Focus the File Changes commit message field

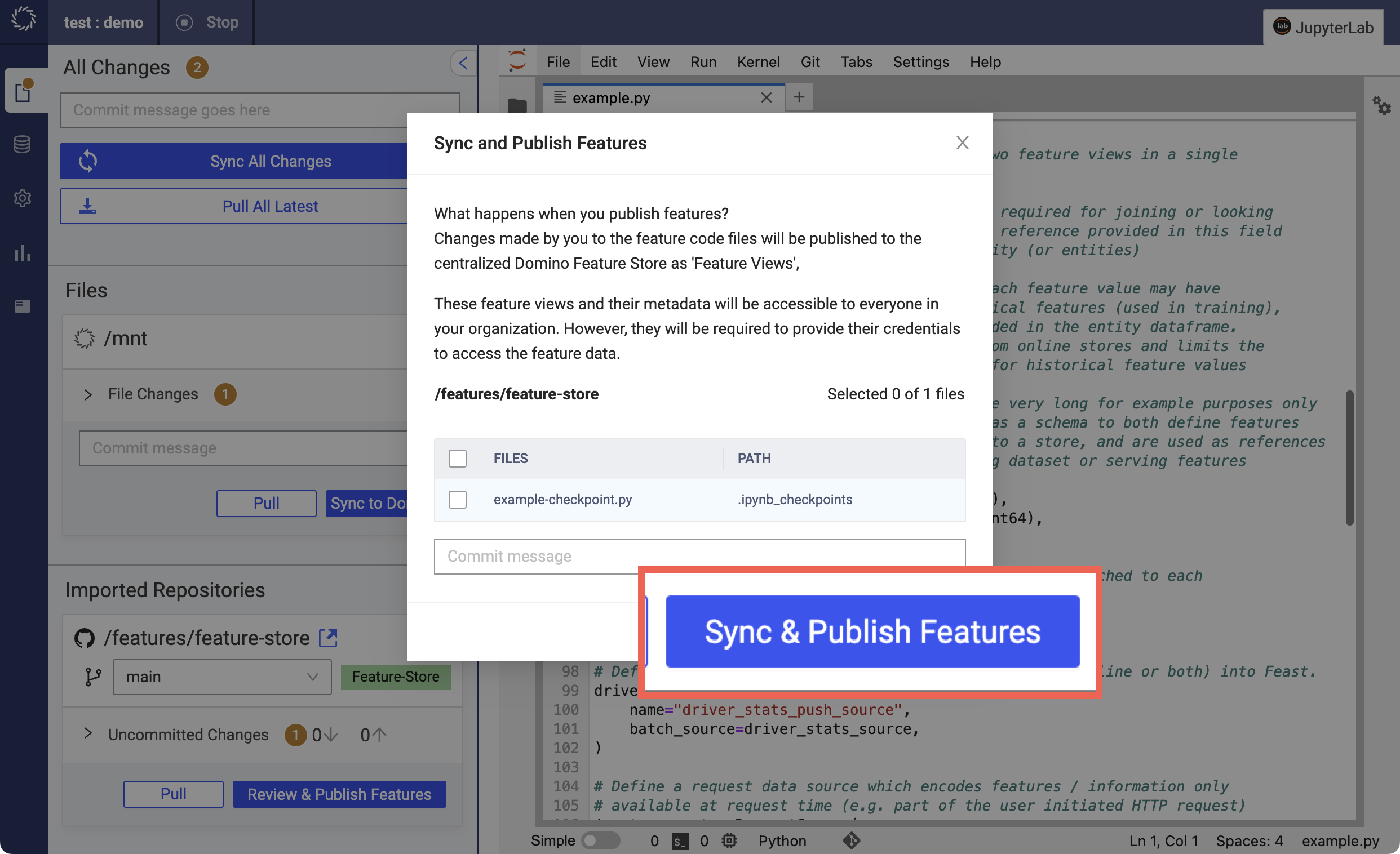point(243,448)
